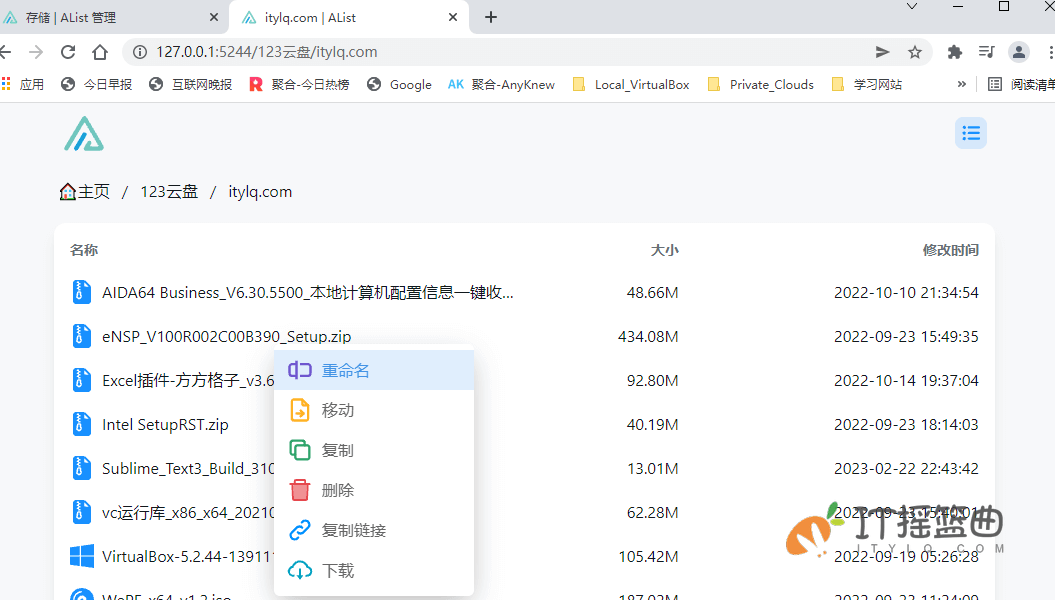1055x600 pixels.
Task: Click the copy icon beside 复制
Action: pyautogui.click(x=299, y=450)
